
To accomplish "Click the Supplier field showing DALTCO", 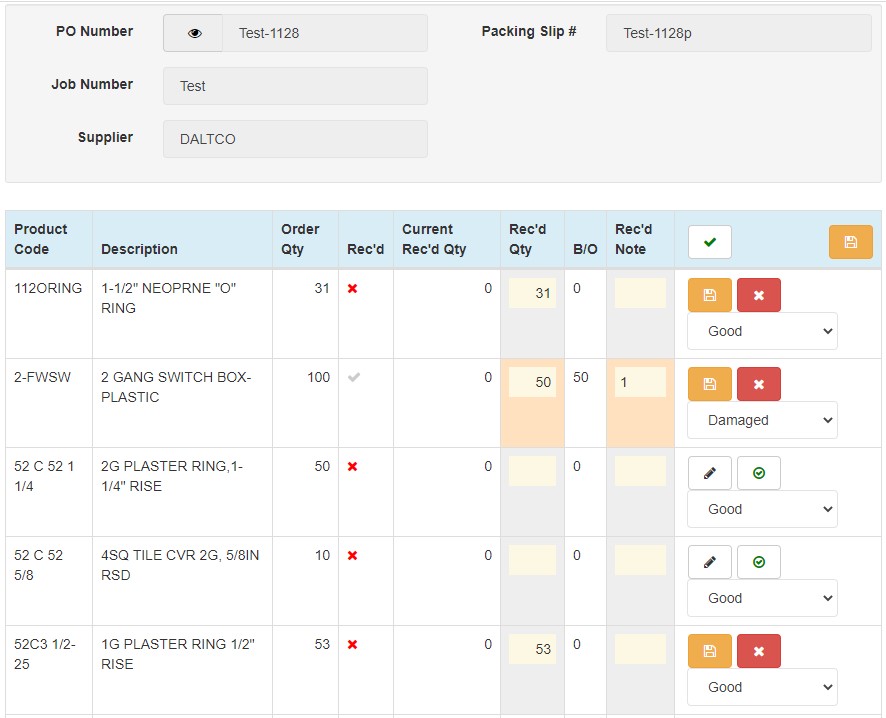I will click(x=295, y=139).
